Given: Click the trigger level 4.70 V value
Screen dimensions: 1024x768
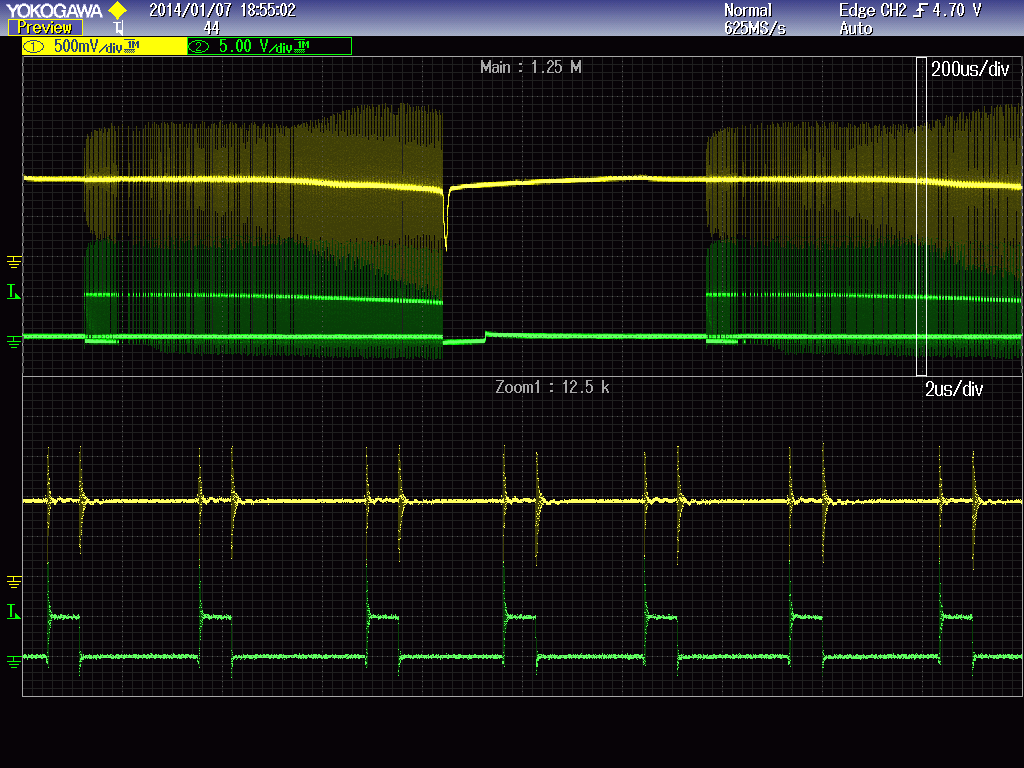Looking at the screenshot, I should [x=957, y=10].
